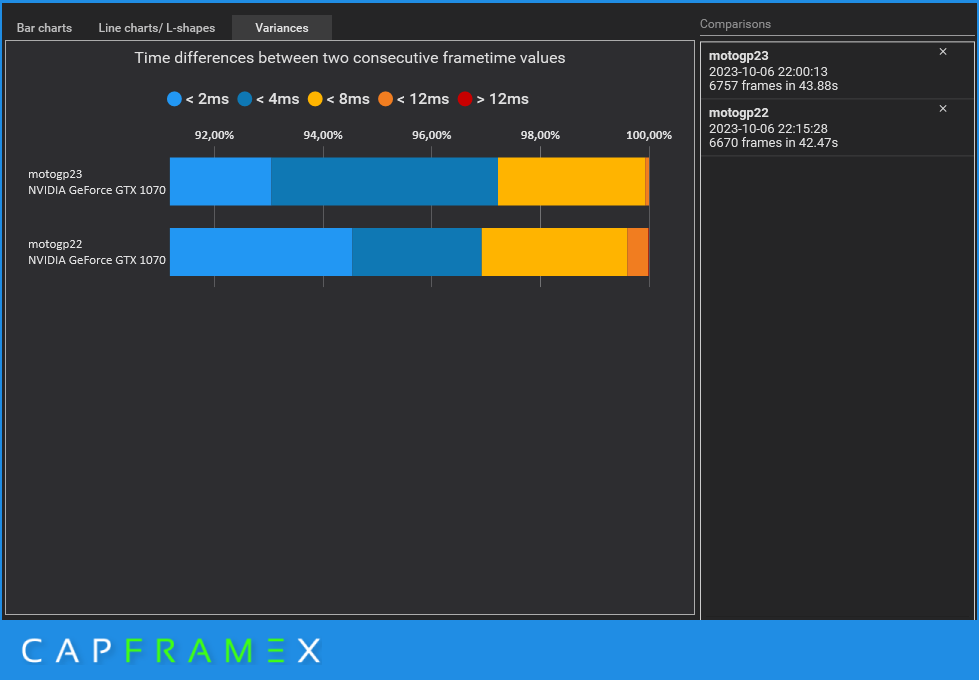Image resolution: width=979 pixels, height=680 pixels.
Task: Click the 92,00% axis label
Action: (x=214, y=135)
